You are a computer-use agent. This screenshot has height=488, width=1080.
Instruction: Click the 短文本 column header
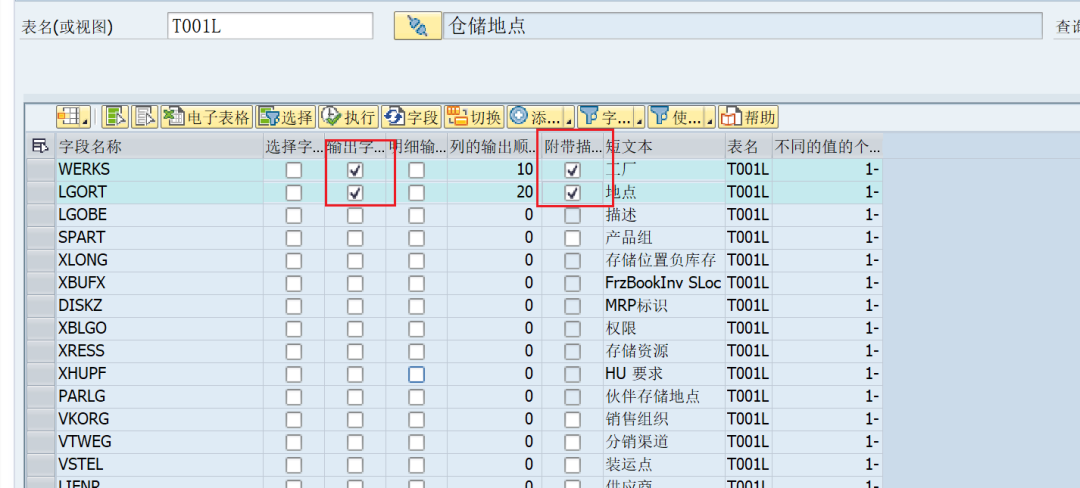click(x=664, y=147)
